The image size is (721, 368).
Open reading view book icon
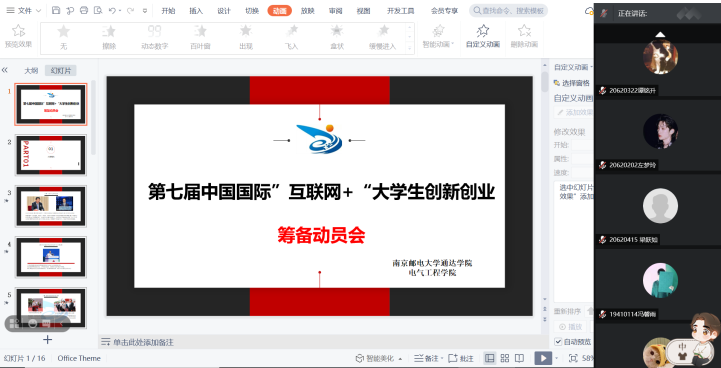[519, 358]
